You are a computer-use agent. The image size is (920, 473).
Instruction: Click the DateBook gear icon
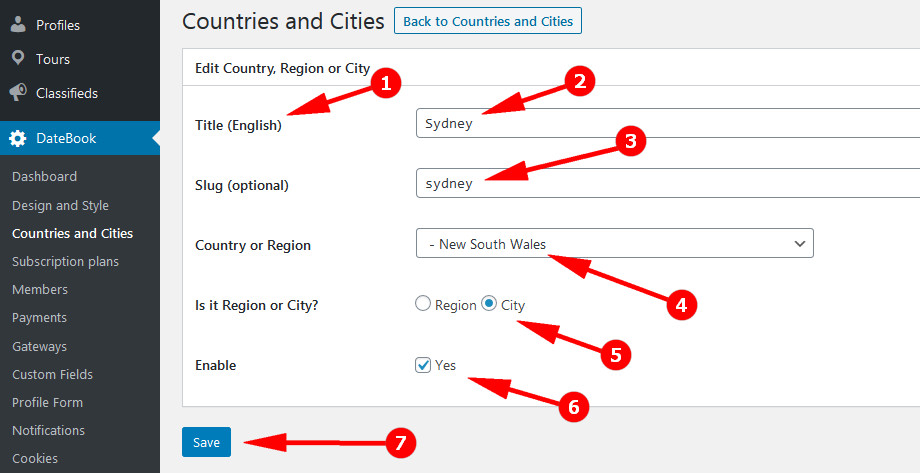pos(18,138)
